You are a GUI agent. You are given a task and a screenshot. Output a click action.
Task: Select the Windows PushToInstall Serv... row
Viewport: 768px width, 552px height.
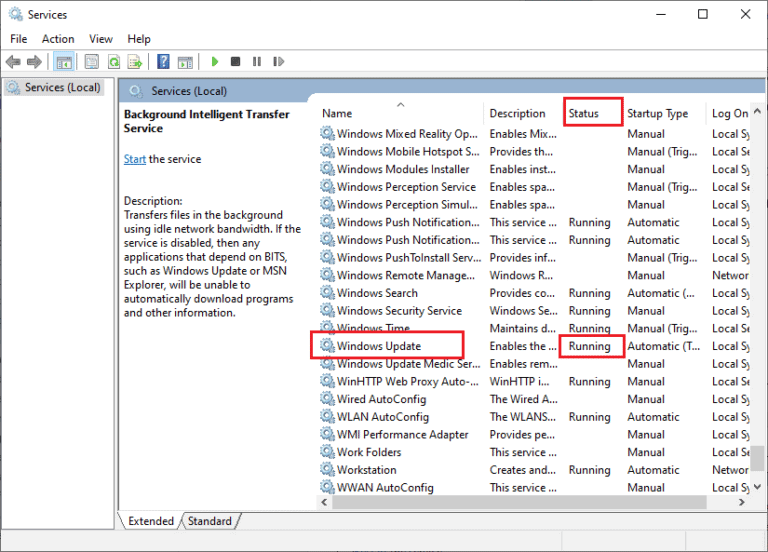coord(534,258)
